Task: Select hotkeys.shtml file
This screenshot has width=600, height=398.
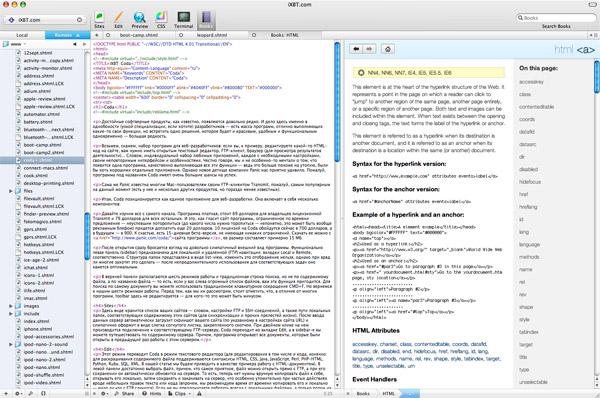Action: tap(39, 244)
